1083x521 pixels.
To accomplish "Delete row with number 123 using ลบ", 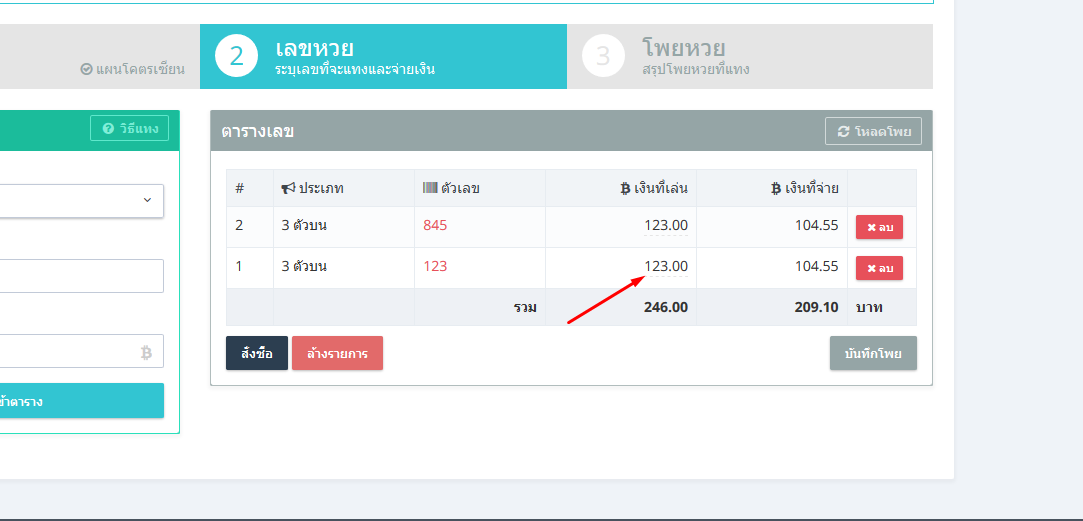I will [879, 268].
